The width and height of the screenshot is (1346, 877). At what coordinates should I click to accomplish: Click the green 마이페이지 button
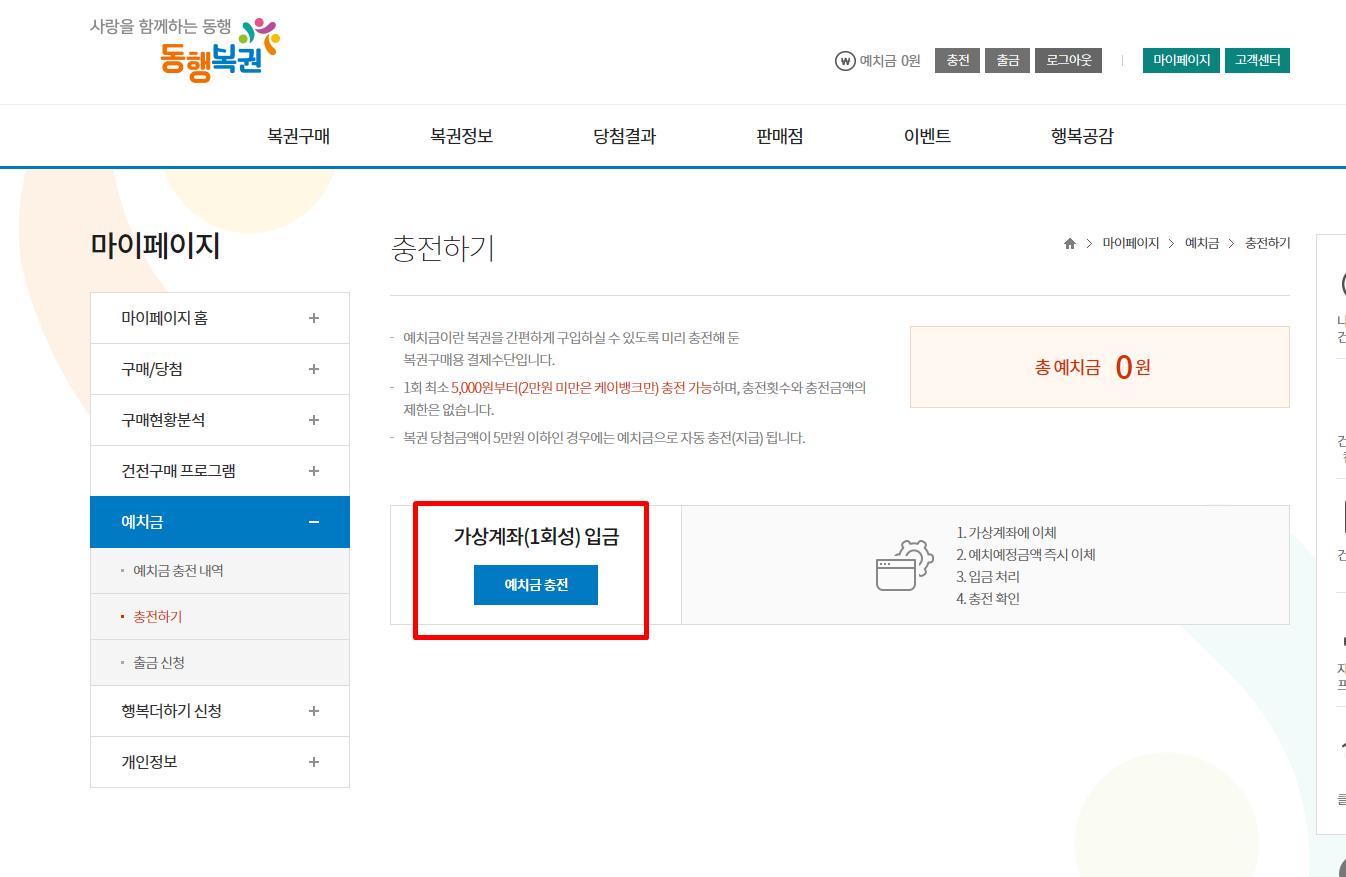click(x=1181, y=61)
